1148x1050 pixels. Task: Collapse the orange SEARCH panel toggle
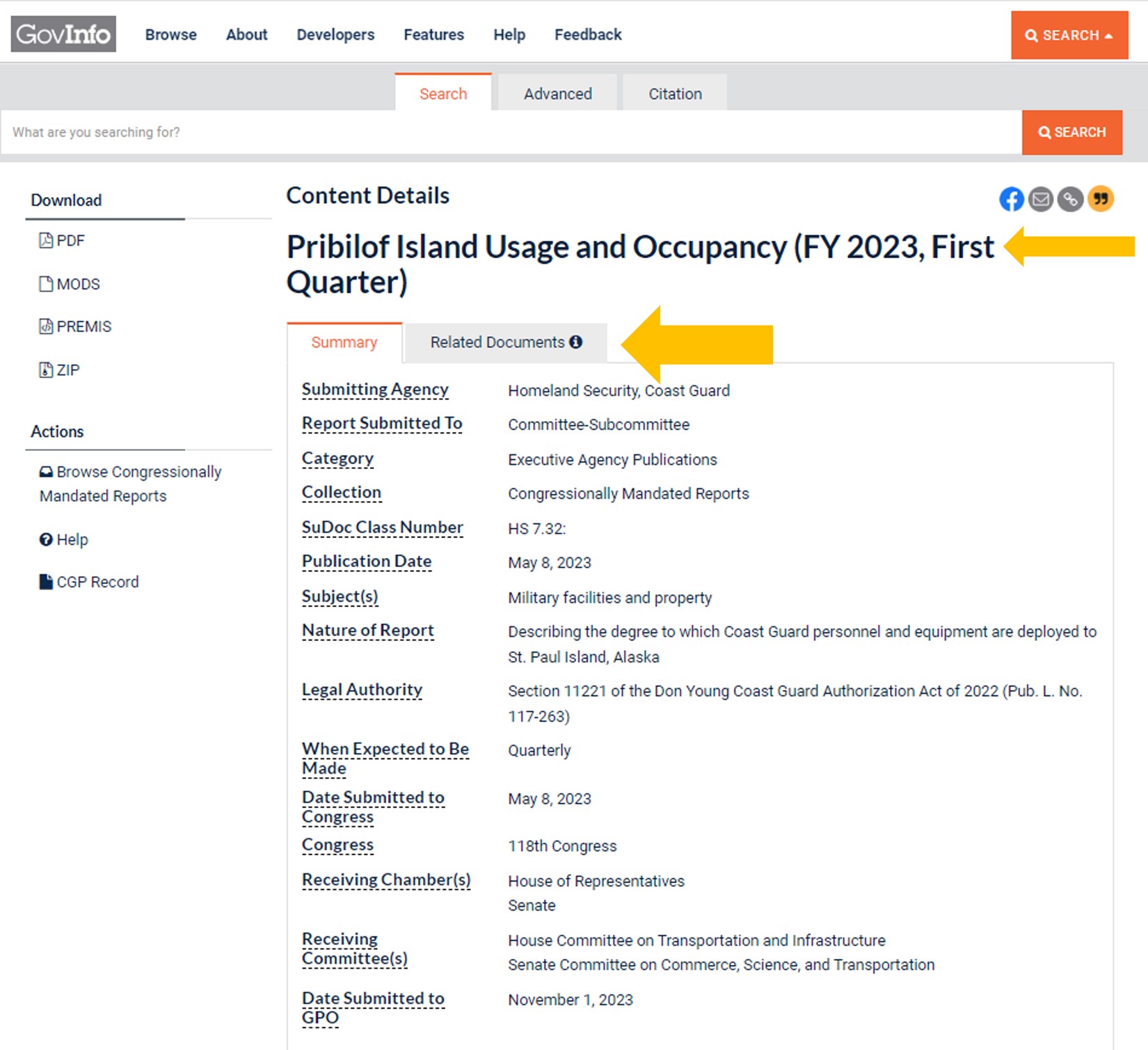tap(1069, 35)
